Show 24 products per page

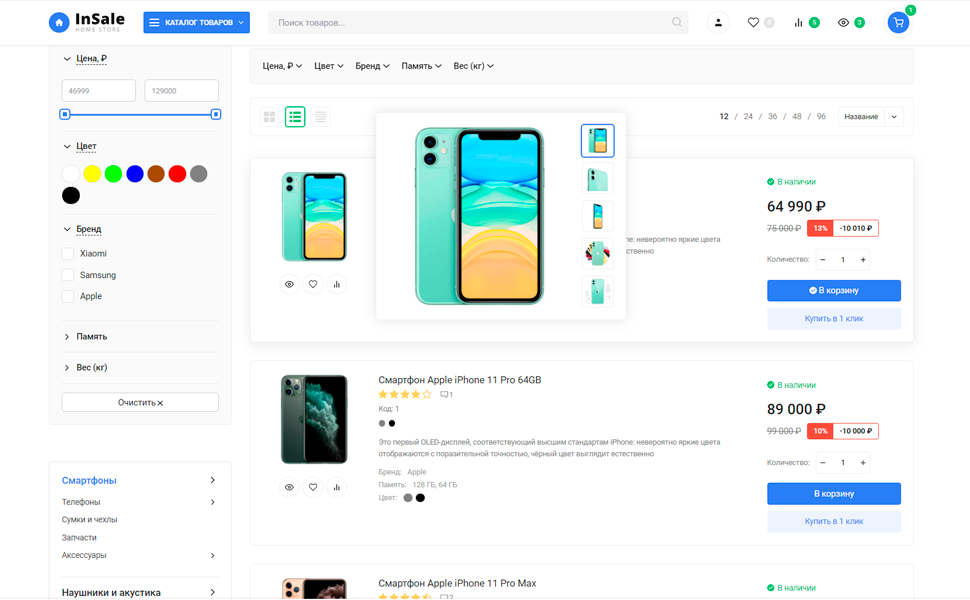pos(748,116)
